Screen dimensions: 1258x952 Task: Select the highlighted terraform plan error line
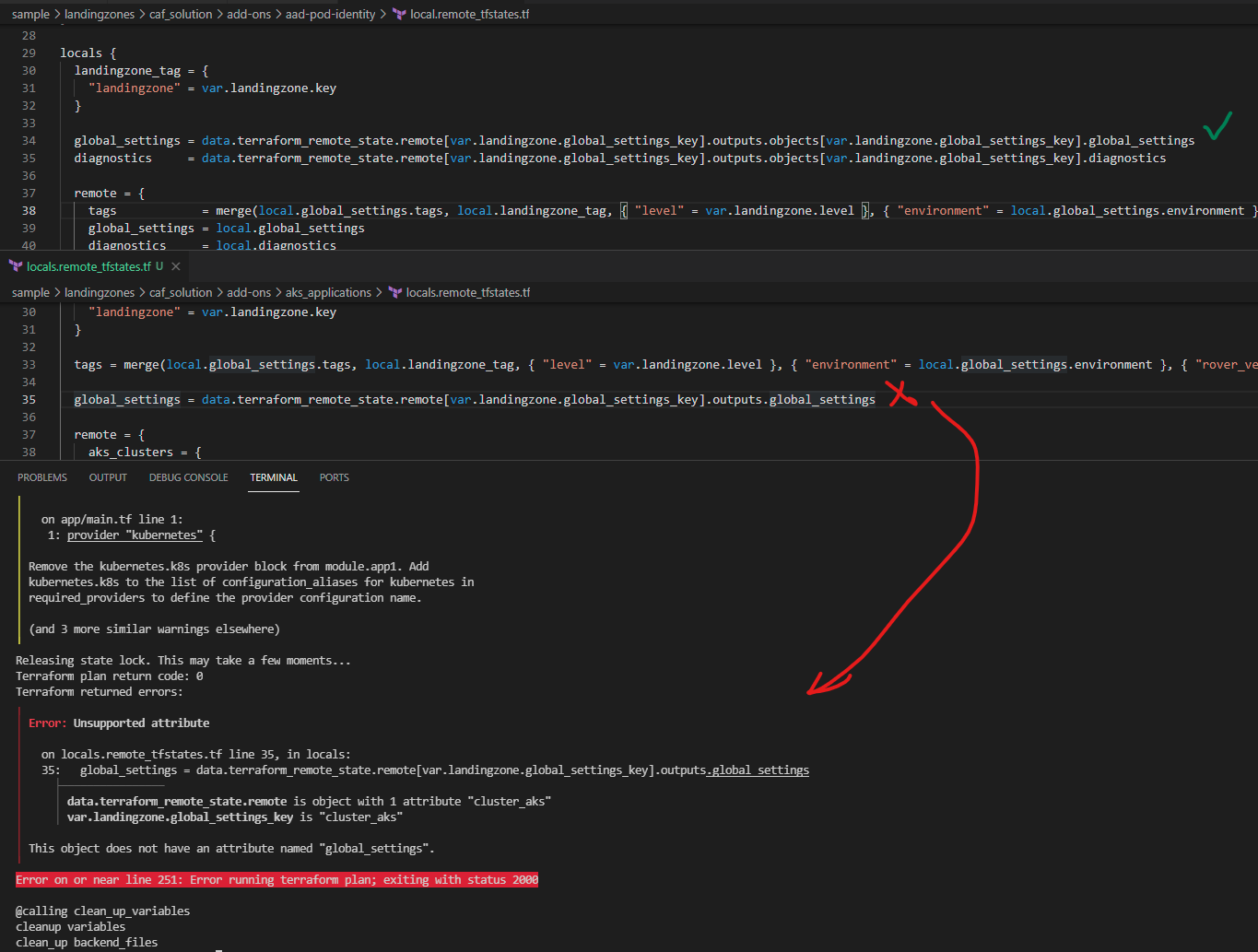click(x=276, y=879)
